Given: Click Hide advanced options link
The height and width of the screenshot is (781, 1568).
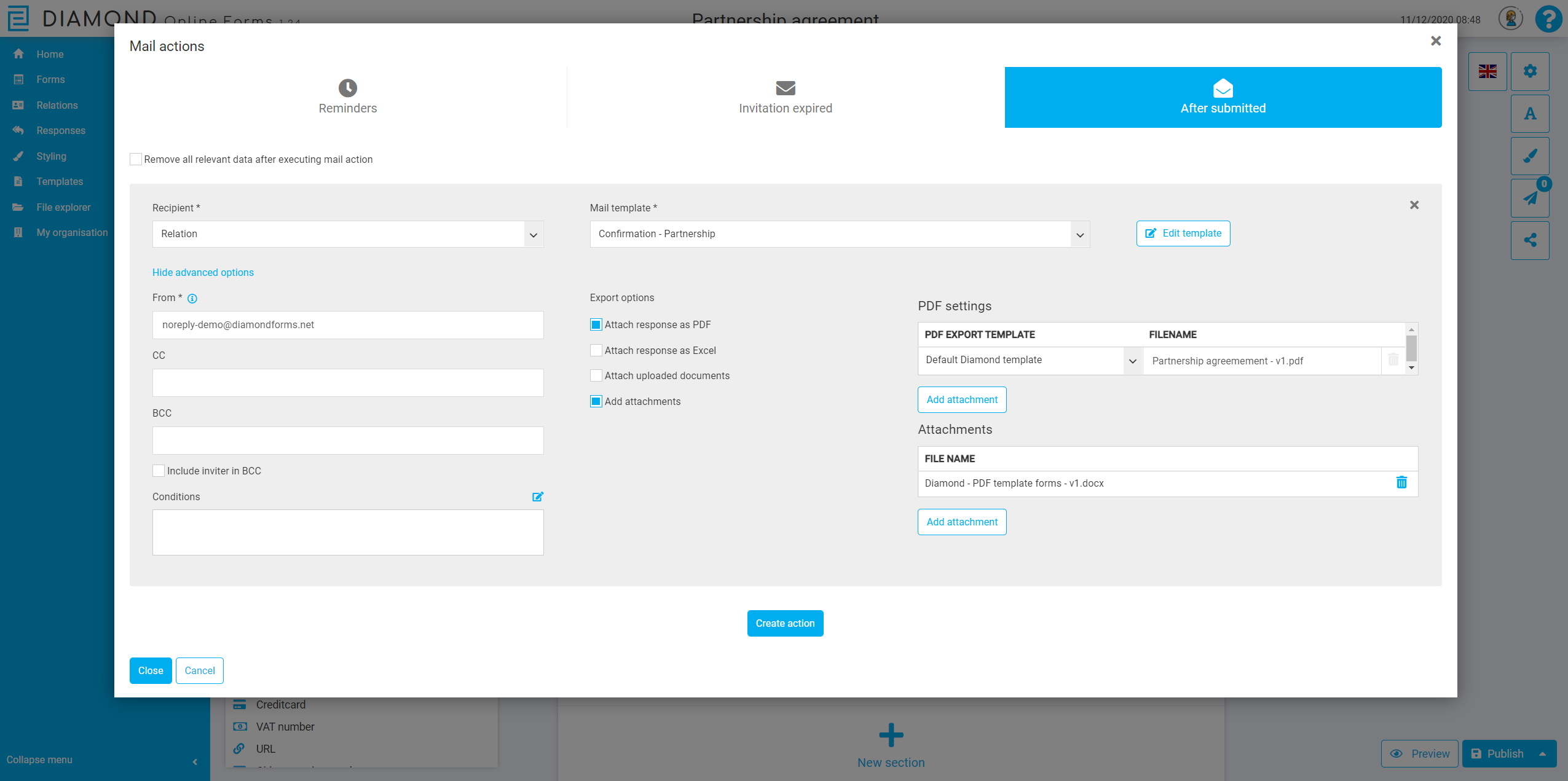Looking at the screenshot, I should (203, 272).
